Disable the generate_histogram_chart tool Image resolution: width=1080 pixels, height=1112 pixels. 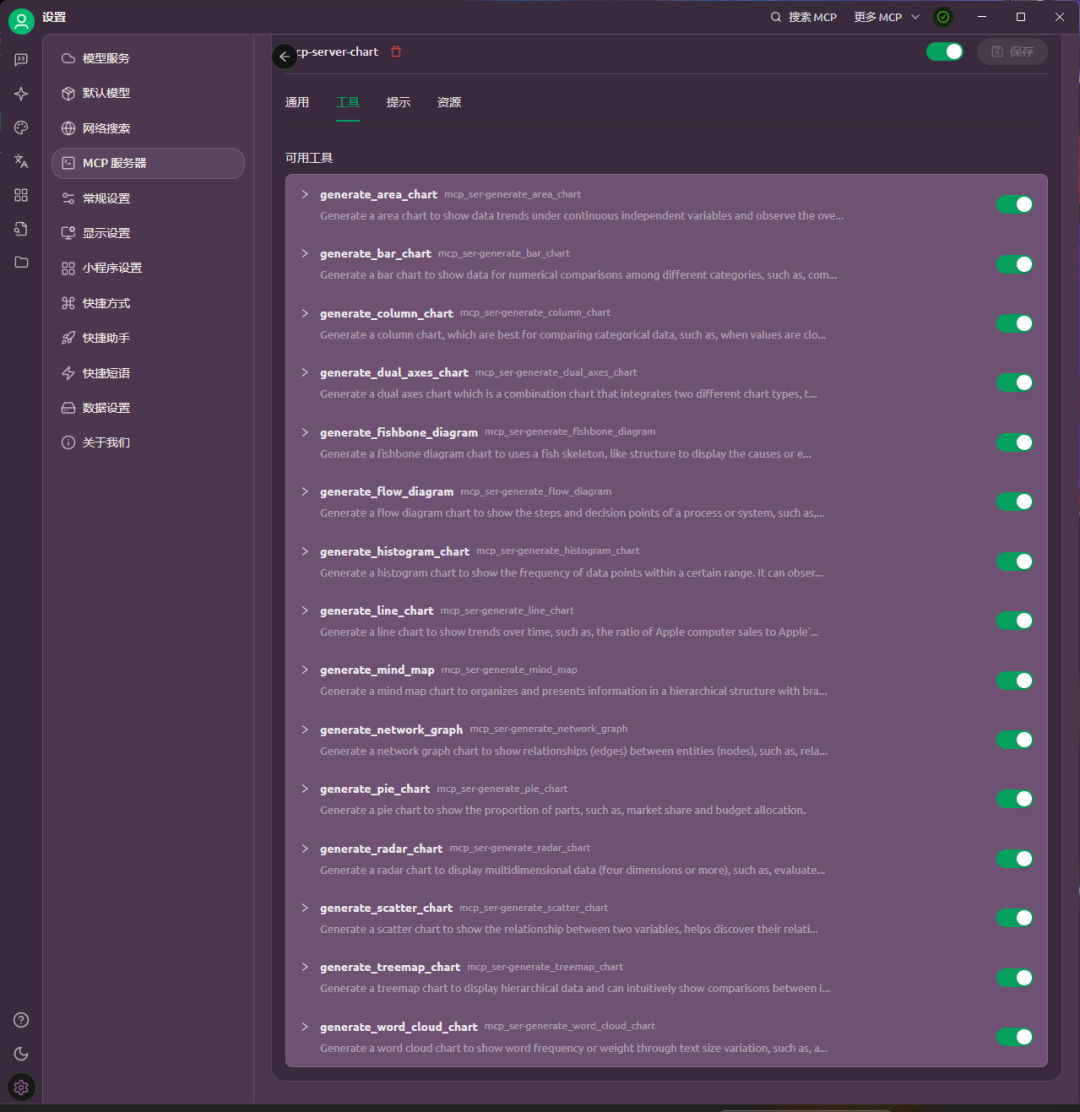coord(1015,562)
